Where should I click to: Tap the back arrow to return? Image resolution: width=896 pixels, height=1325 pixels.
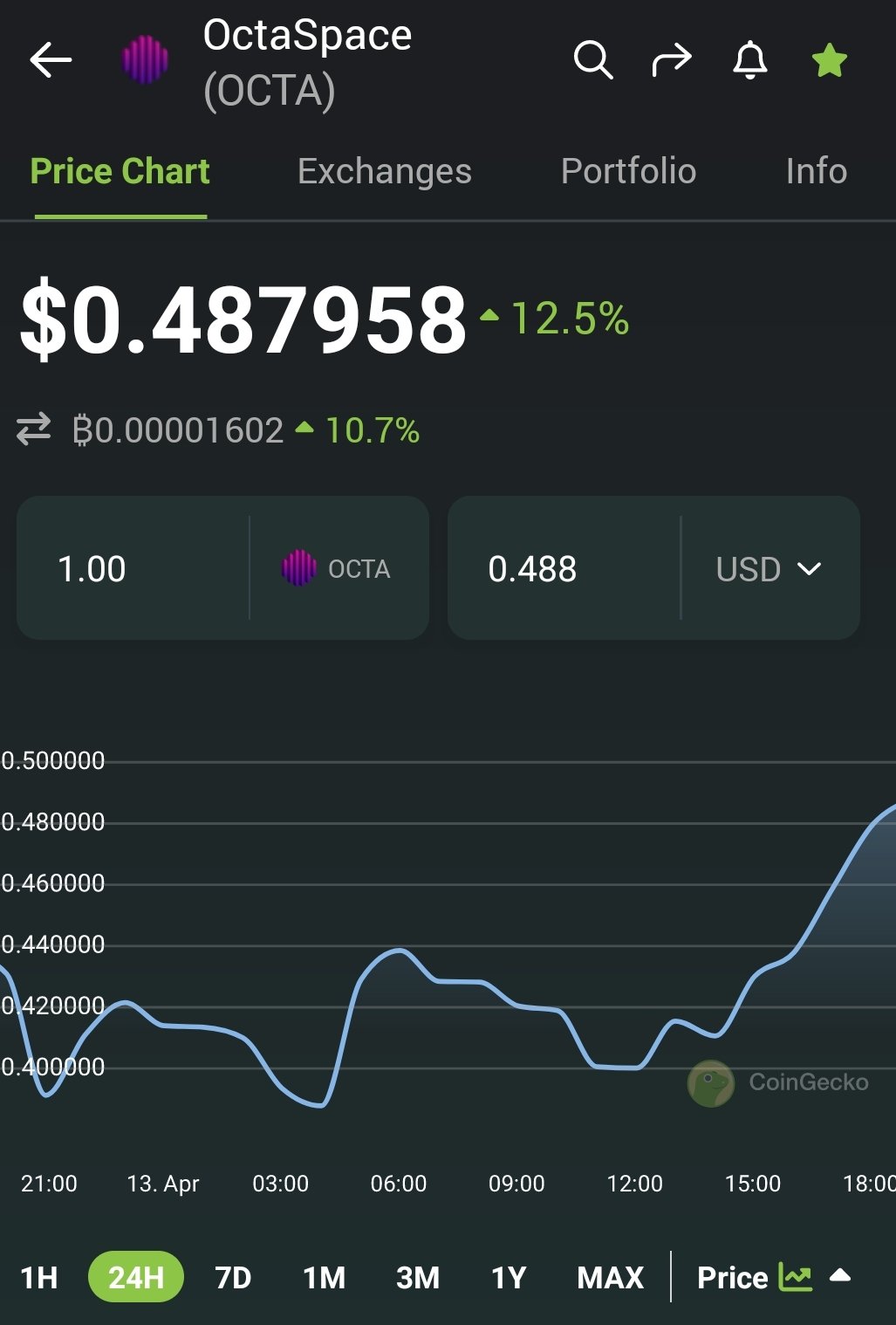(50, 60)
